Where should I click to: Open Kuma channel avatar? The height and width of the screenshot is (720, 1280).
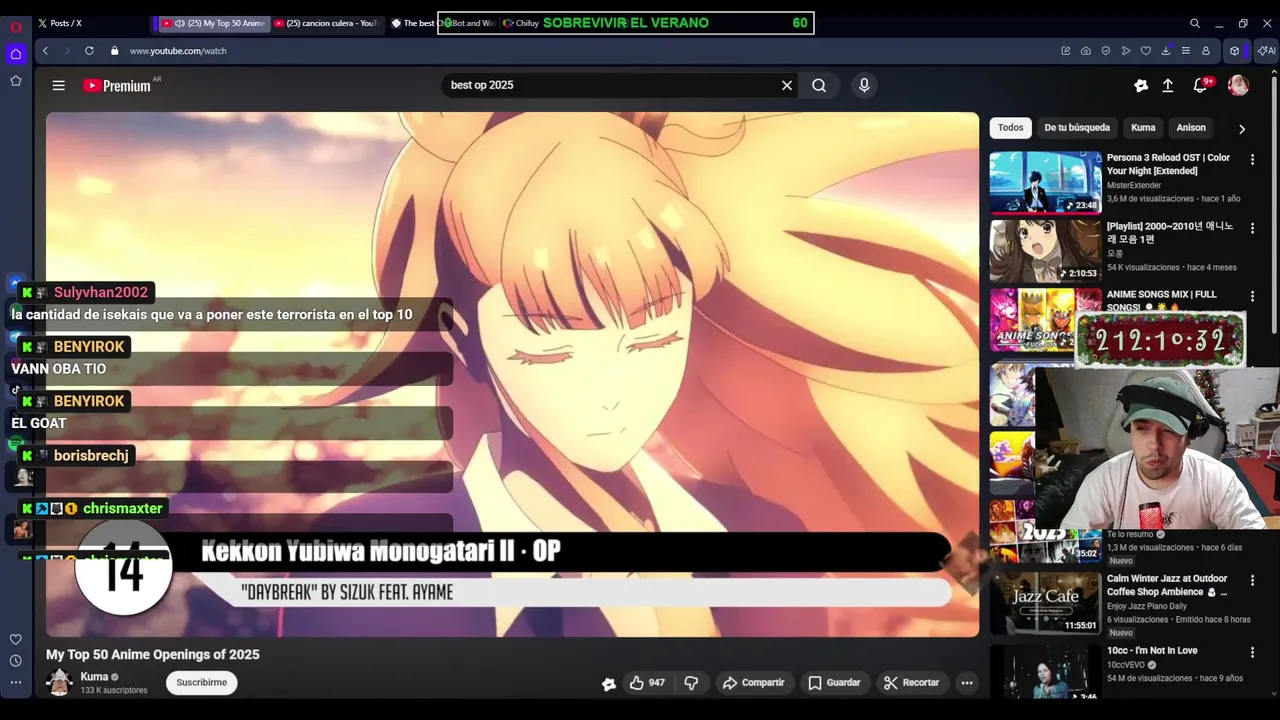coord(60,683)
